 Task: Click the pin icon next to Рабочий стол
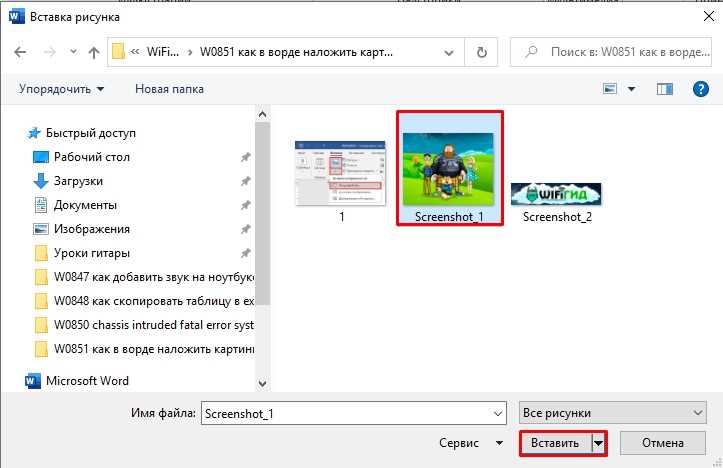point(245,157)
